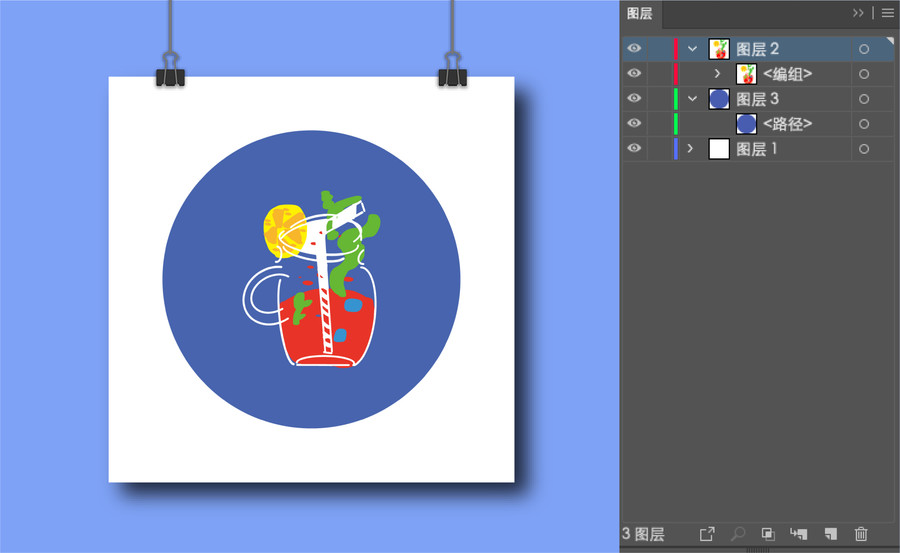900x553 pixels.
Task: Select the 图层 2 layer thumbnail
Action: [x=719, y=49]
